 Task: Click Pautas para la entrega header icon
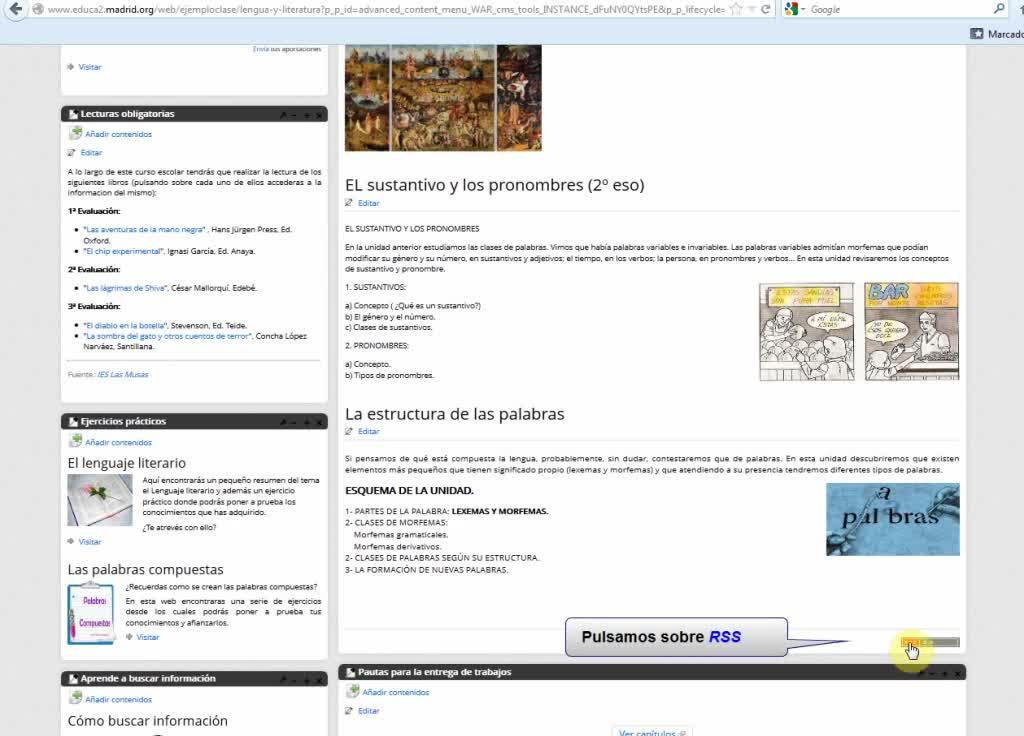[x=350, y=673]
